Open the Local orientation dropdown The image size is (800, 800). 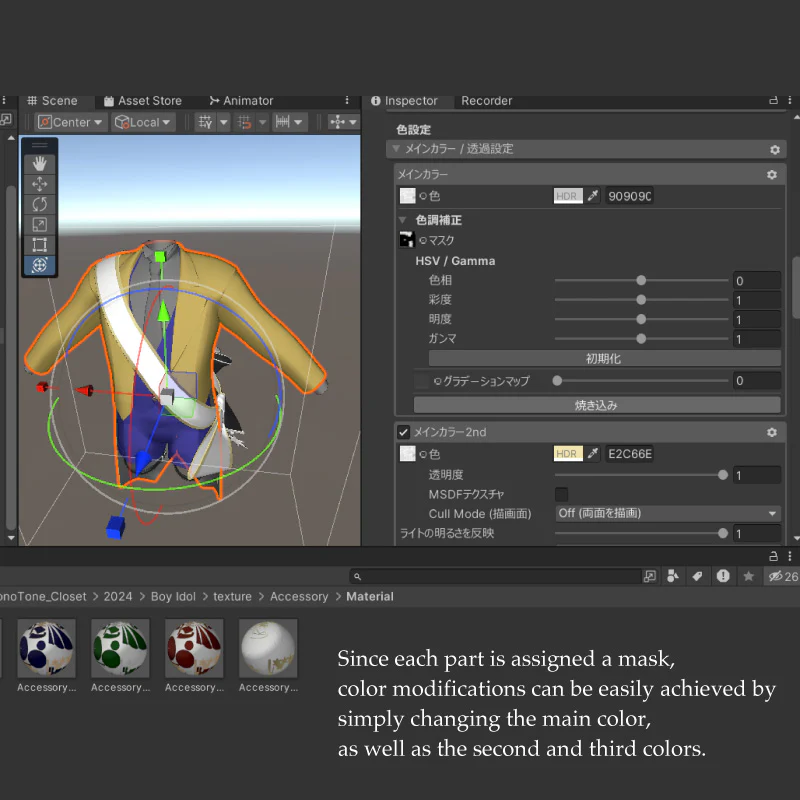pyautogui.click(x=144, y=122)
